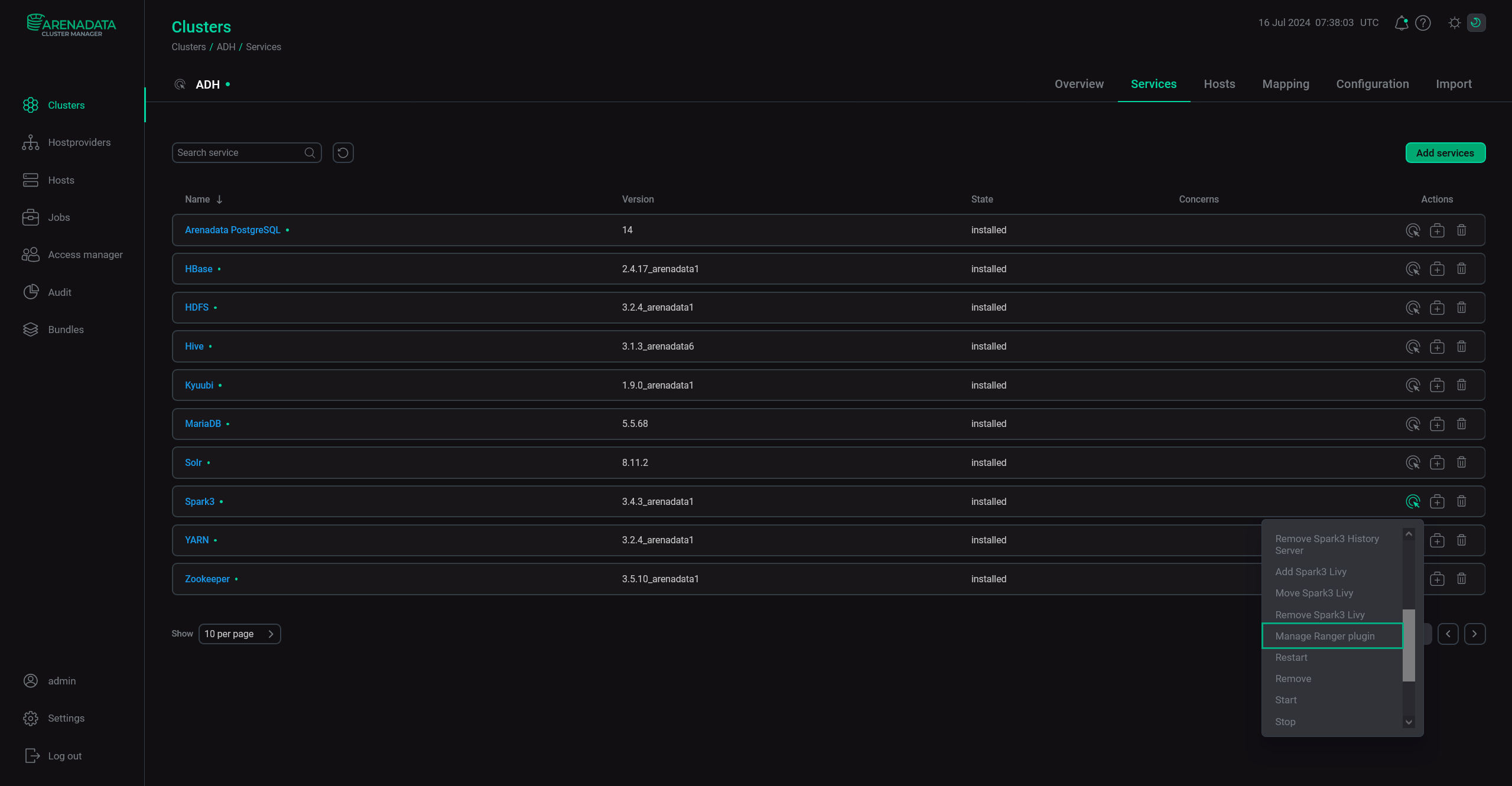Delete the HBase service
The height and width of the screenshot is (786, 1512).
click(1461, 269)
